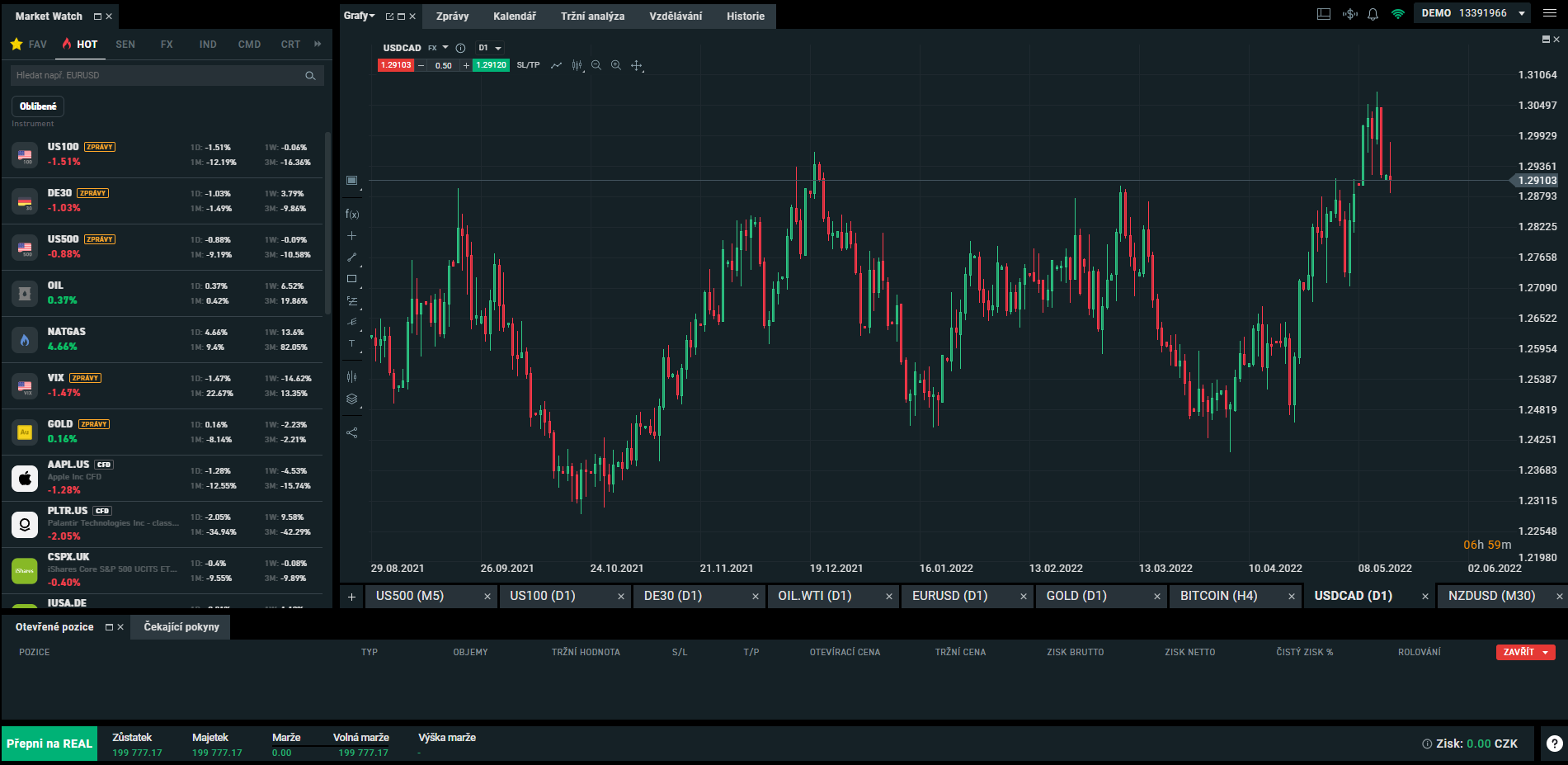
Task: Expand the DEMO account dropdown
Action: point(1522,13)
